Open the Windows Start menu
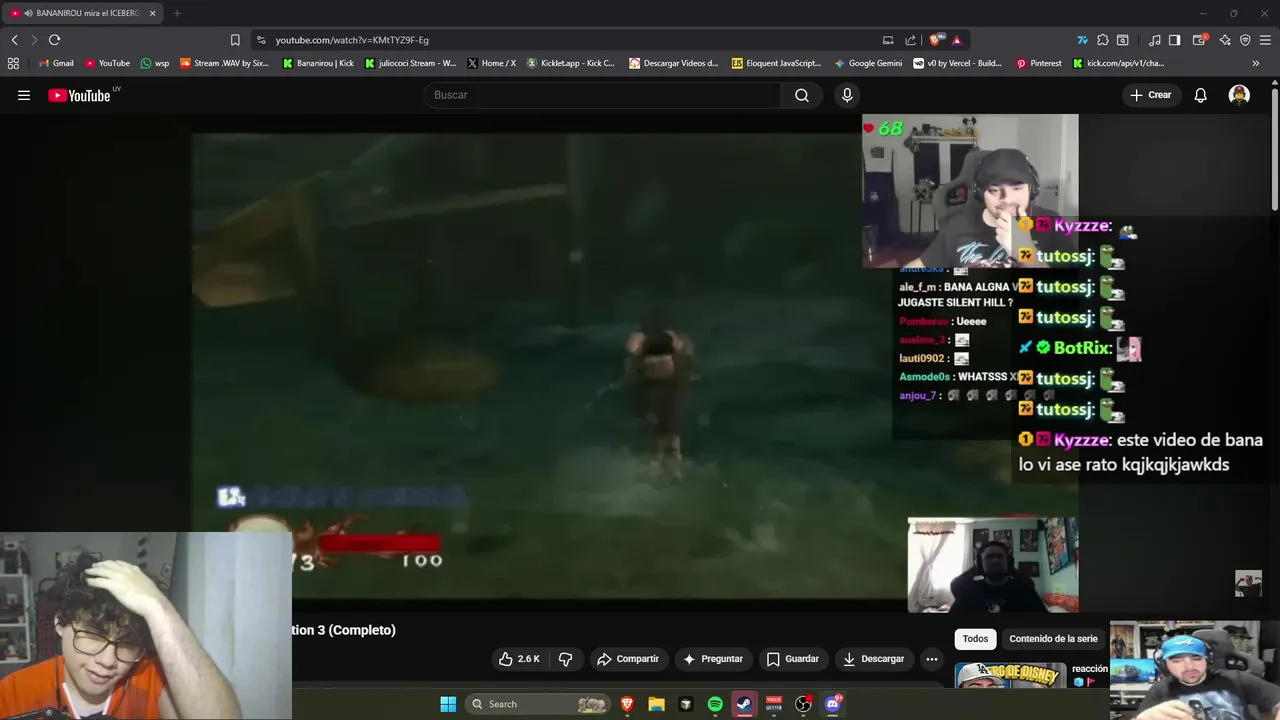 pyautogui.click(x=448, y=704)
